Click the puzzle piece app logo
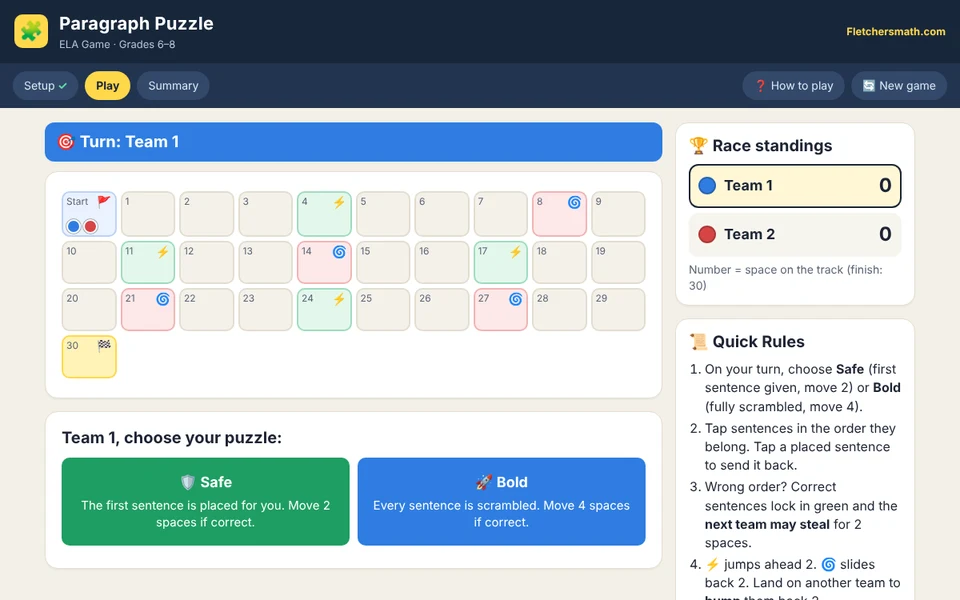This screenshot has width=960, height=600. pyautogui.click(x=31, y=31)
